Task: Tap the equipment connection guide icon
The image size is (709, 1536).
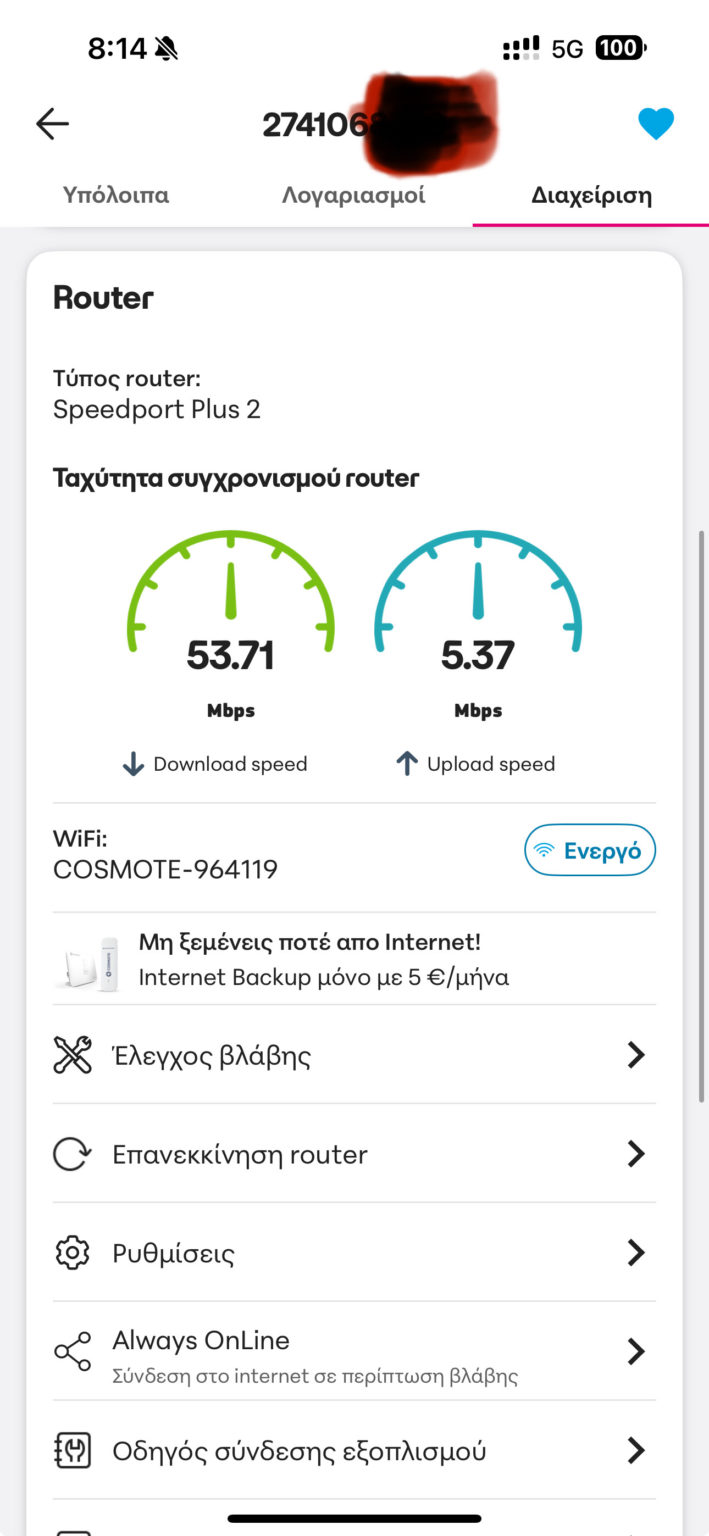Action: 72,1450
